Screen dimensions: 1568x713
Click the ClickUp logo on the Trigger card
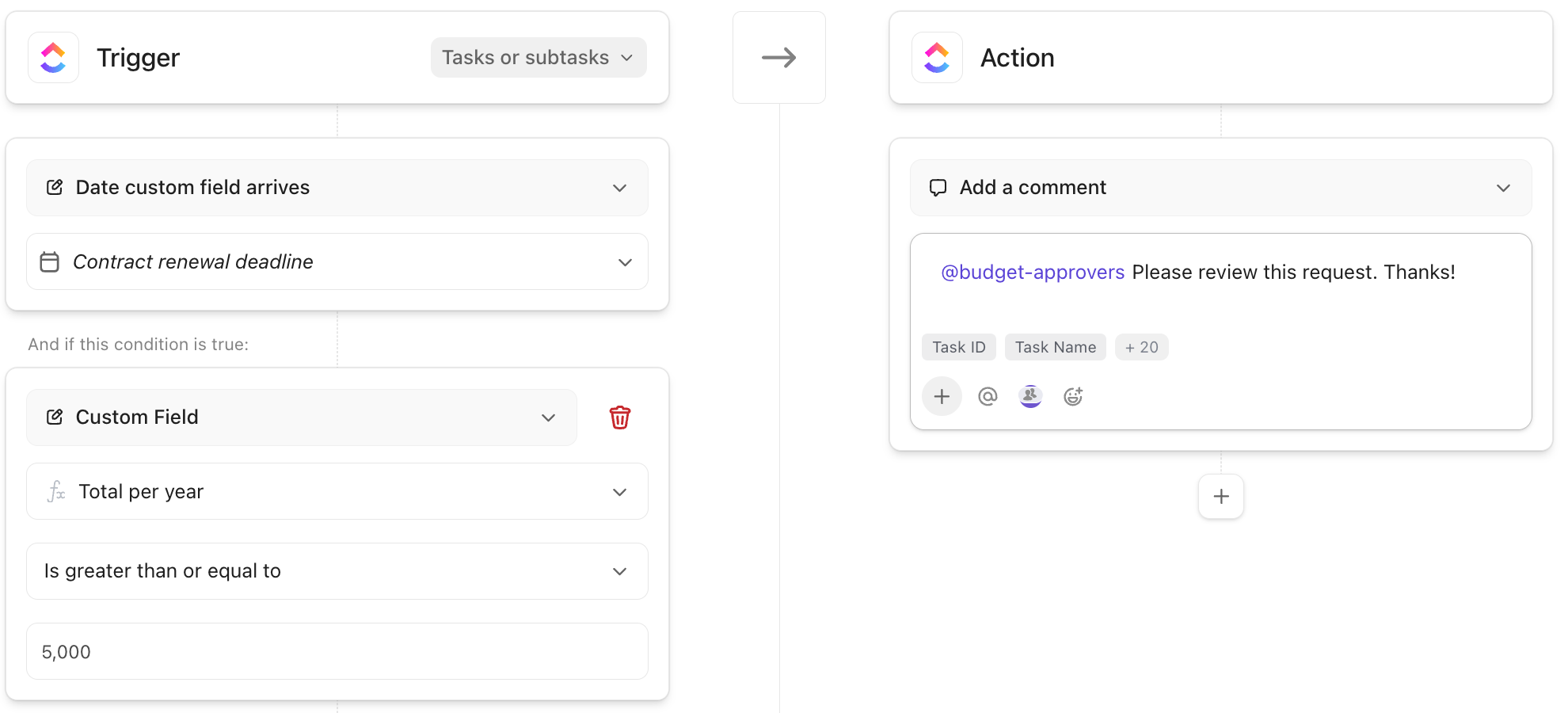coord(53,57)
